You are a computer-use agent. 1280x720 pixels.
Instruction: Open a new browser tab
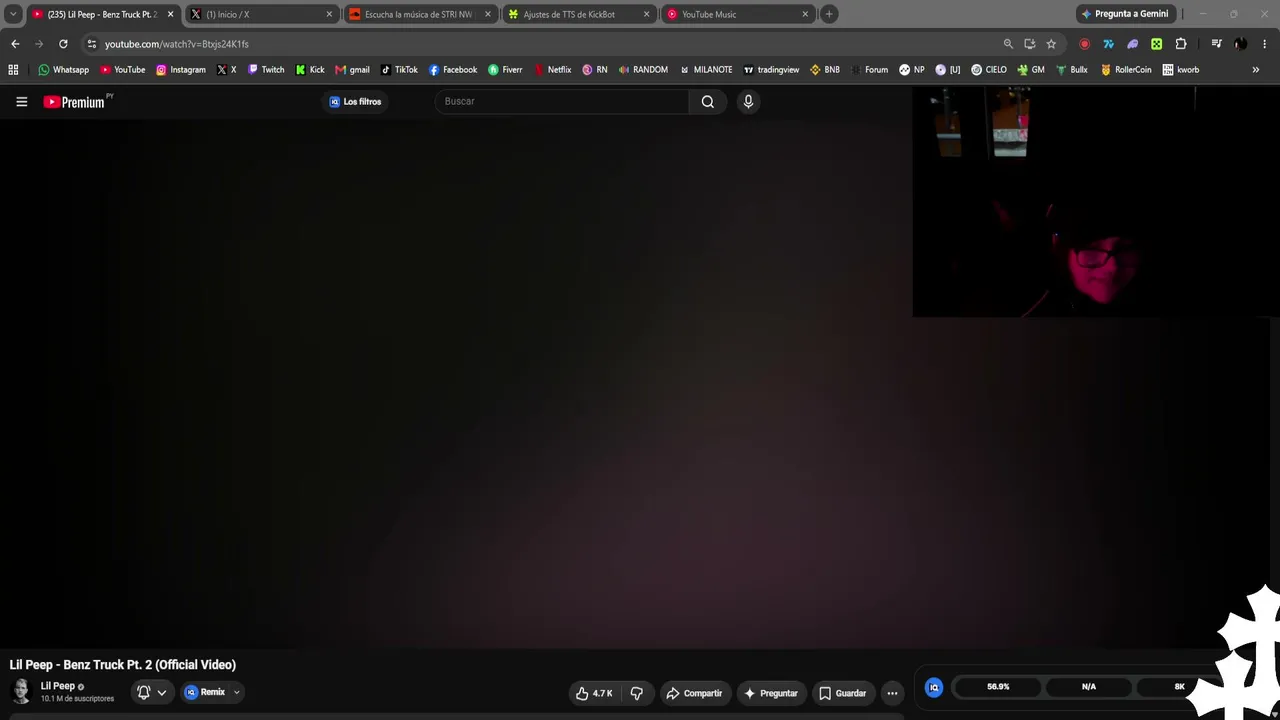(x=829, y=14)
